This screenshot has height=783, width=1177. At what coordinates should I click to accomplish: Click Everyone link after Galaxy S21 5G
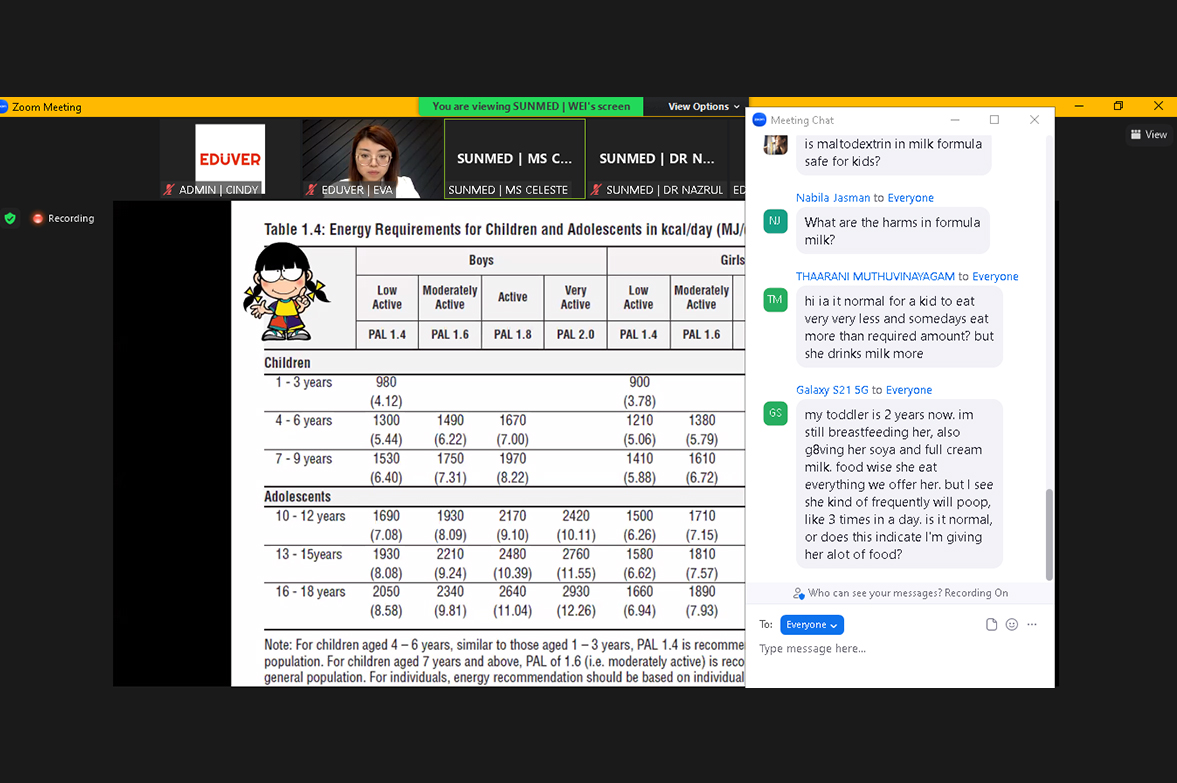pos(909,390)
